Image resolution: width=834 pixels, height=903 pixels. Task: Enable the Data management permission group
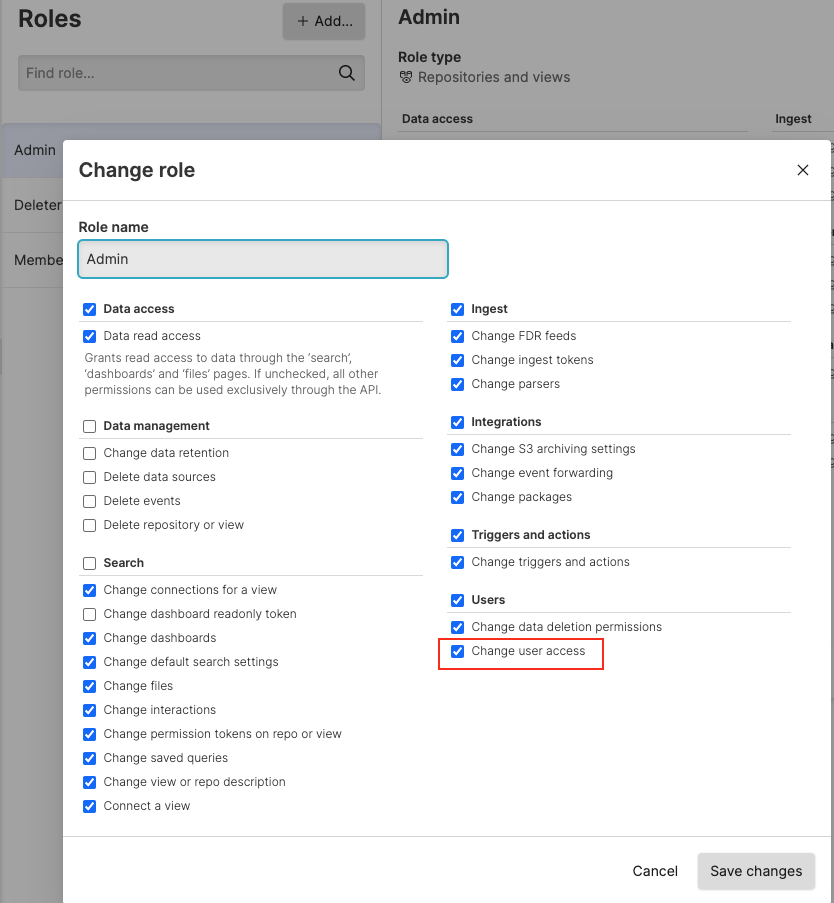(x=89, y=425)
